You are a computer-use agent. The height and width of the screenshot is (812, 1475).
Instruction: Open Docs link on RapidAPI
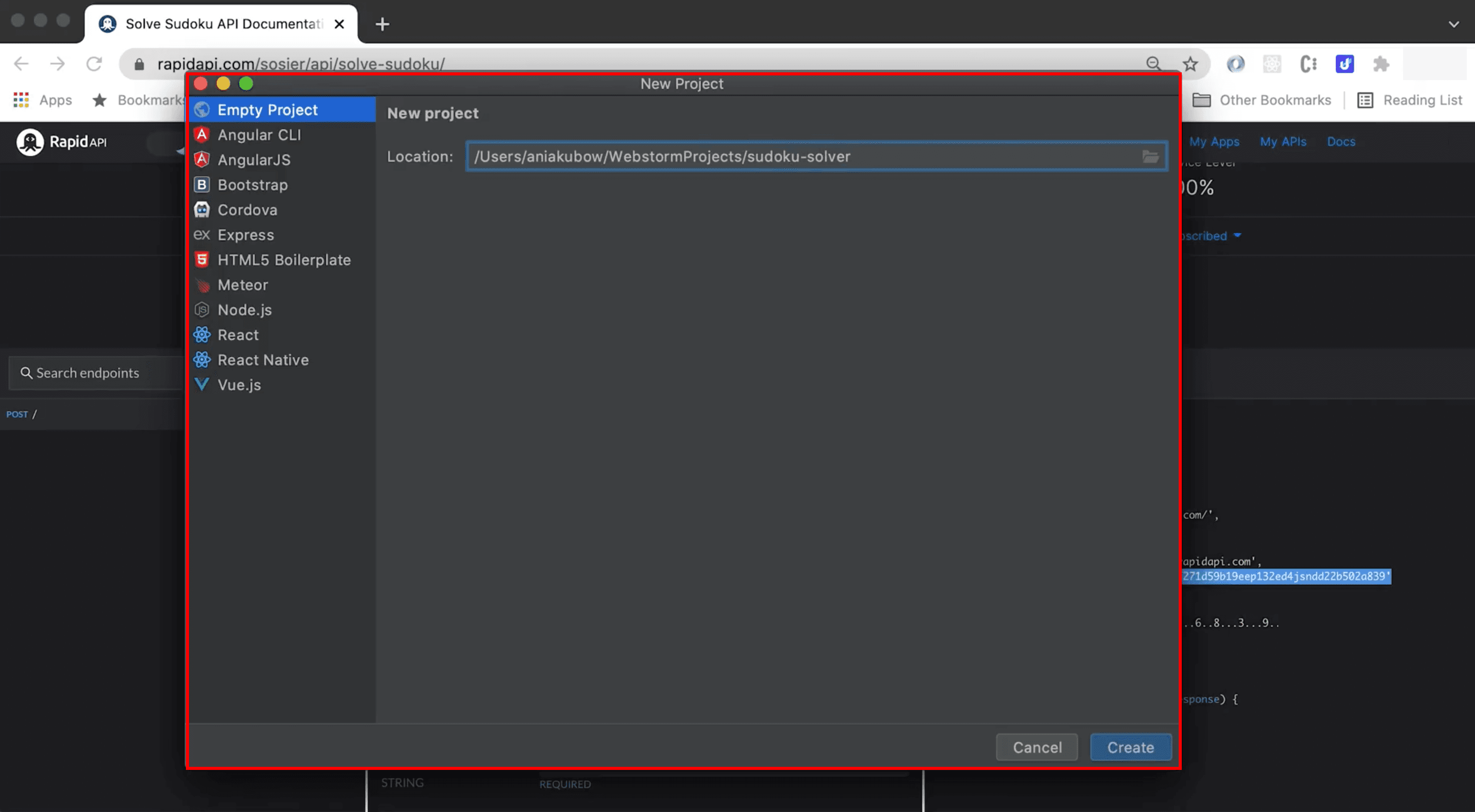[x=1340, y=141]
